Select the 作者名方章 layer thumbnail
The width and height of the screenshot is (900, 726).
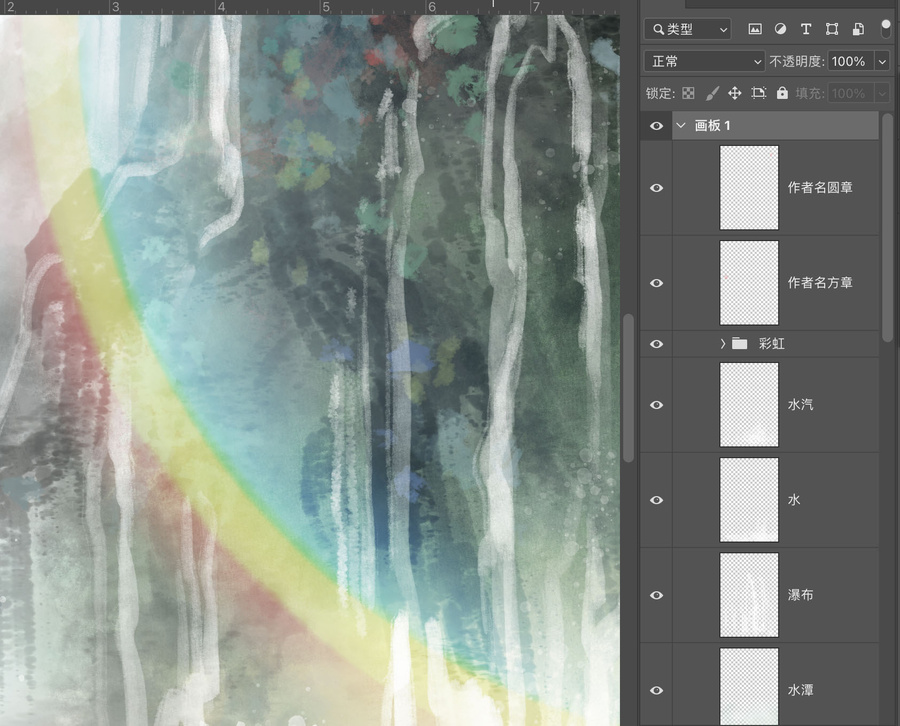(749, 283)
